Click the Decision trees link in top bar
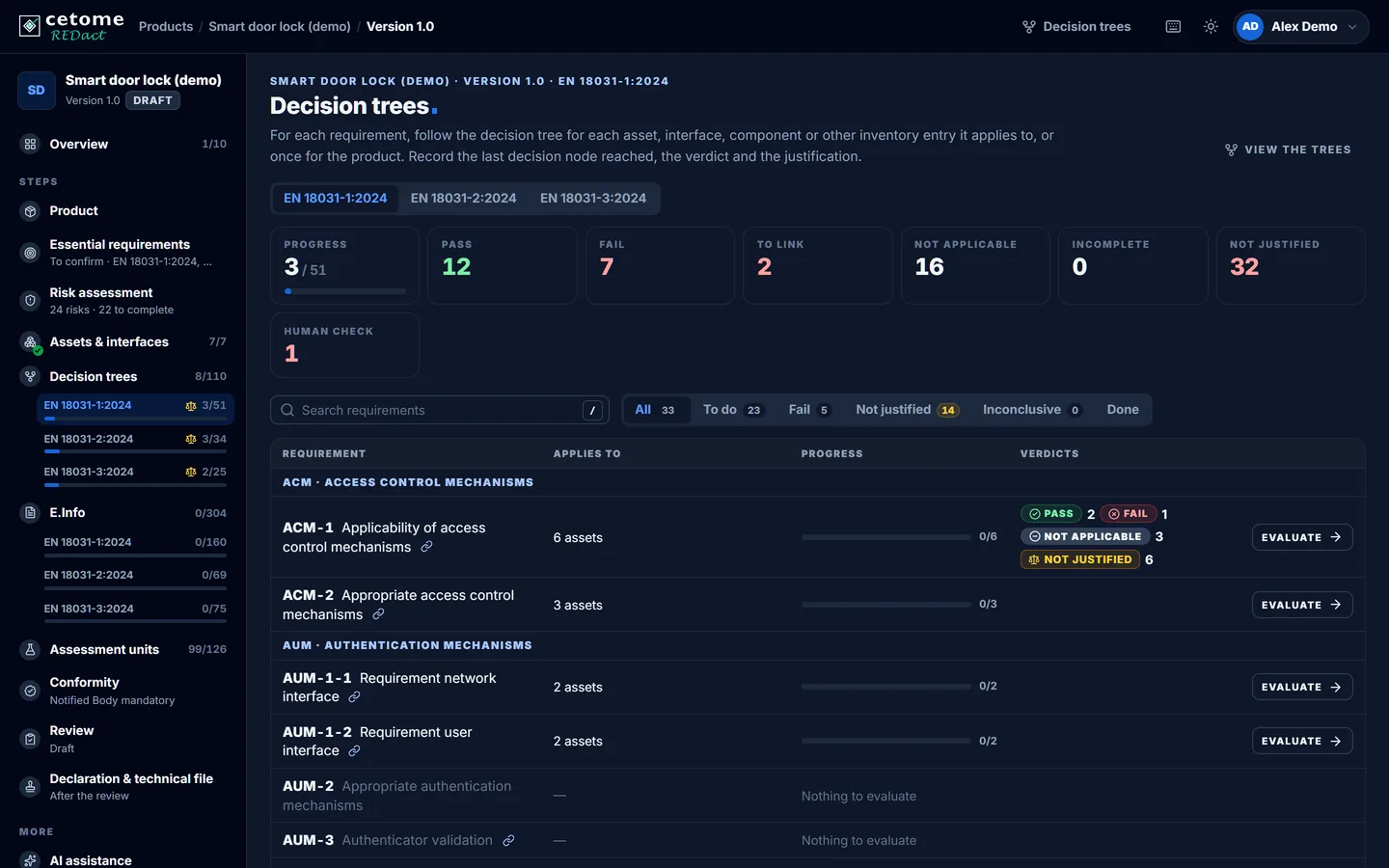Screen dimensions: 1389x868 coord(1076,27)
